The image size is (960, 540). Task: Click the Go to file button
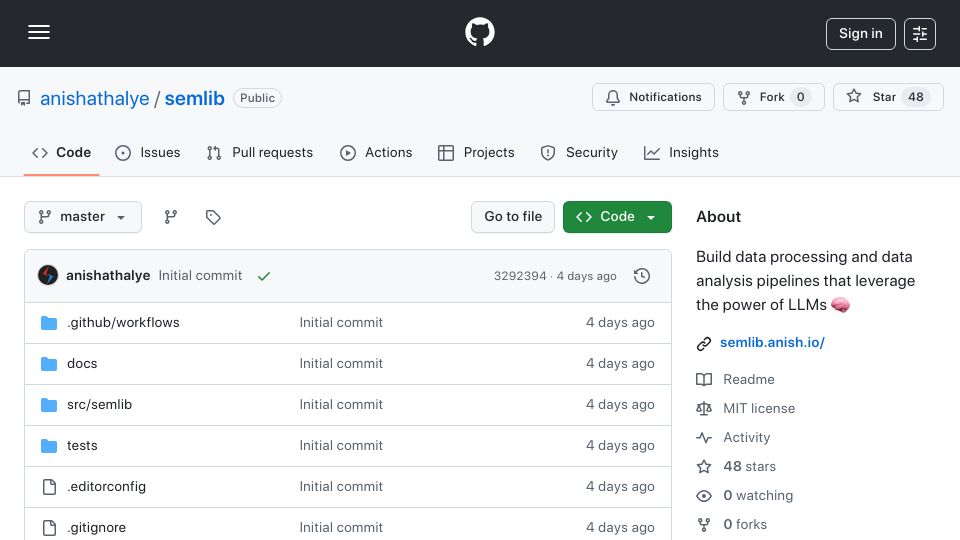(x=513, y=217)
